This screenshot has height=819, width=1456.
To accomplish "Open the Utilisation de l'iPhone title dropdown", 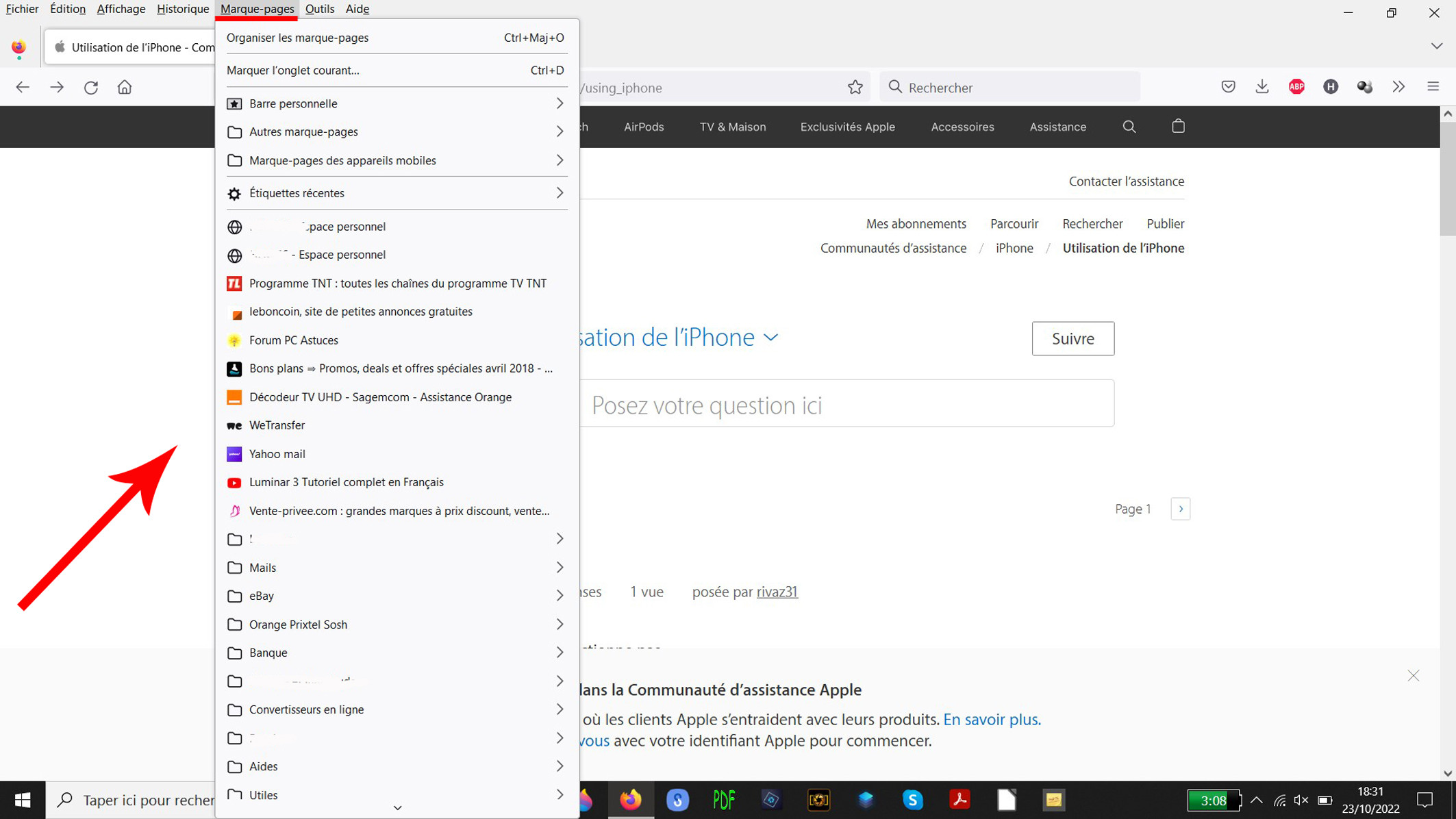I will tap(770, 338).
